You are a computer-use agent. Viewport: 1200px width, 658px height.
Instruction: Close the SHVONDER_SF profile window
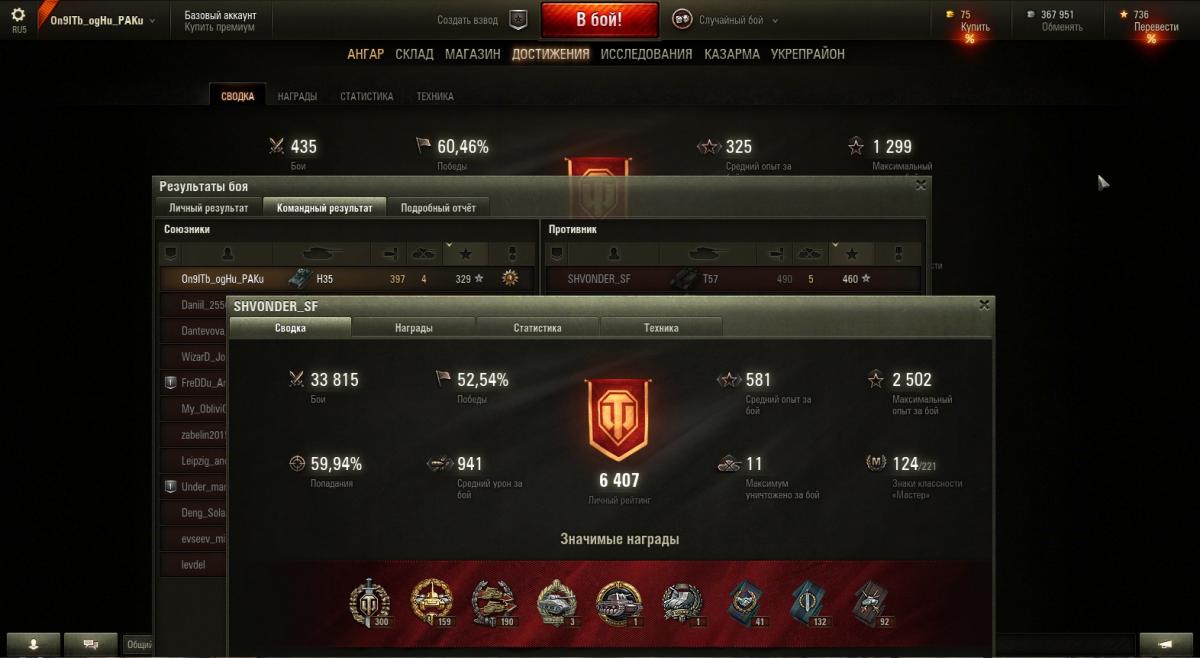click(x=984, y=304)
